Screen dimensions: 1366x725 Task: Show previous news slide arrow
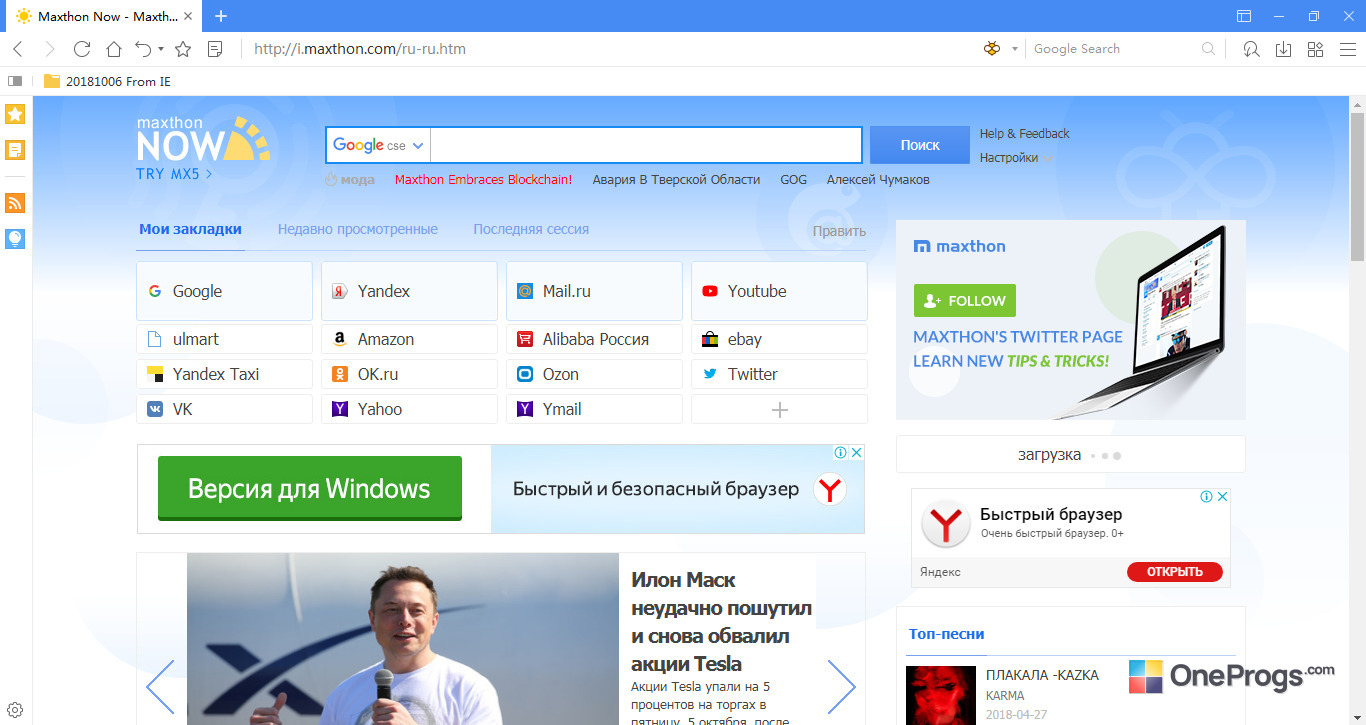coord(160,687)
